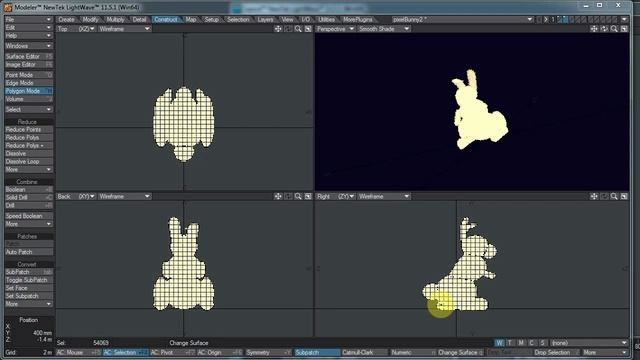
Task: Click Auto Patch button
Action: point(29,252)
